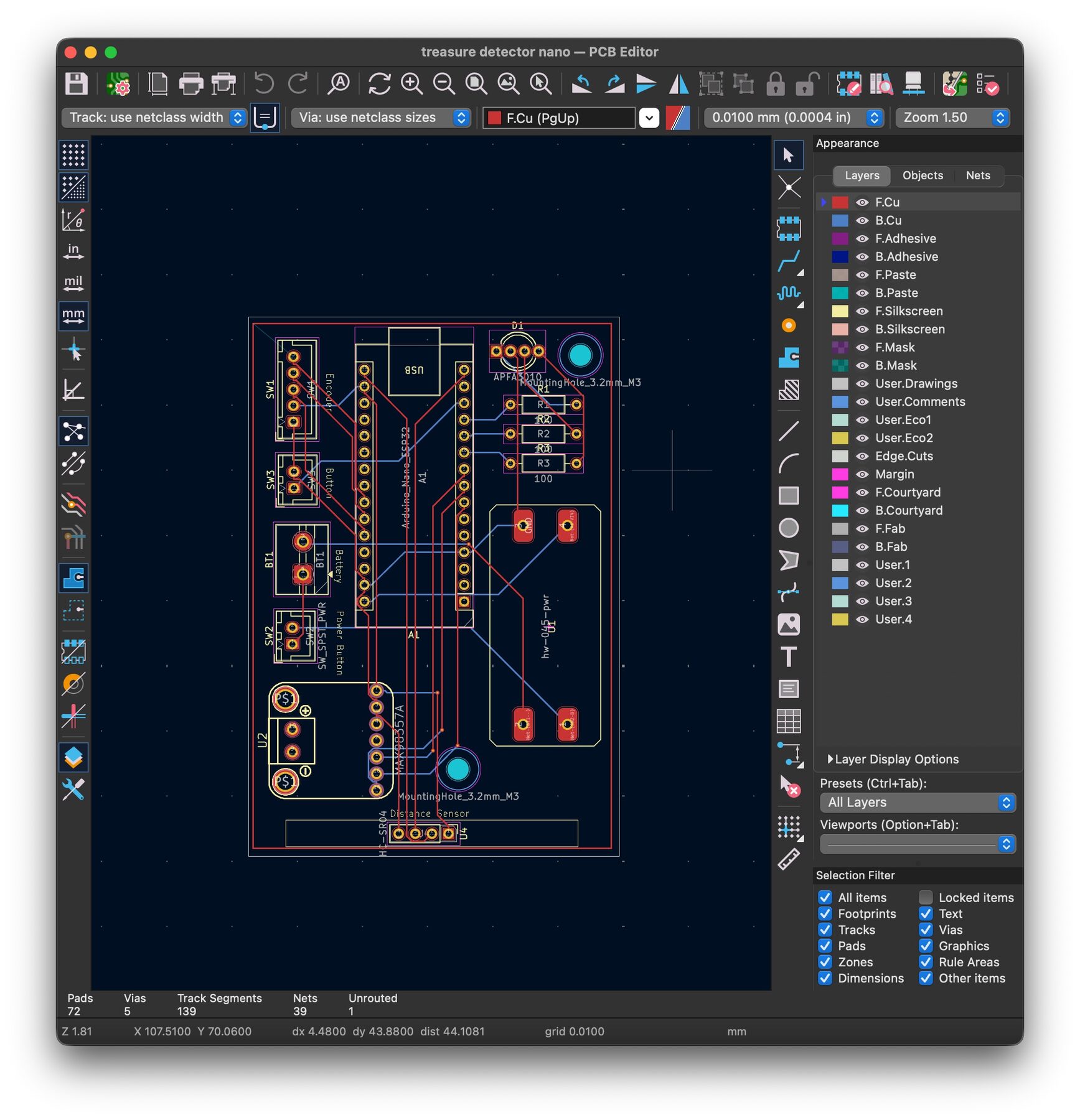1080x1120 pixels.
Task: Pick the Draw Line tool
Action: click(789, 431)
